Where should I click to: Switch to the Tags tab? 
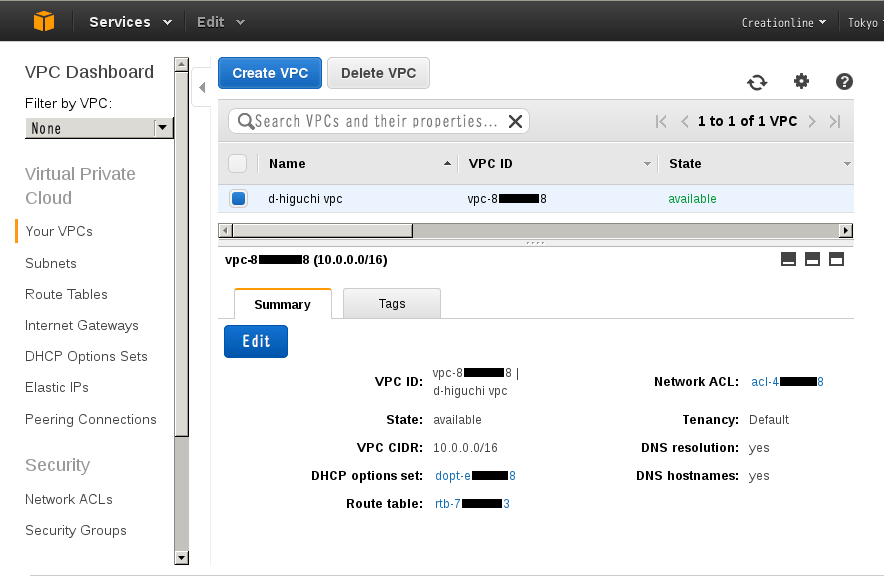(x=392, y=304)
